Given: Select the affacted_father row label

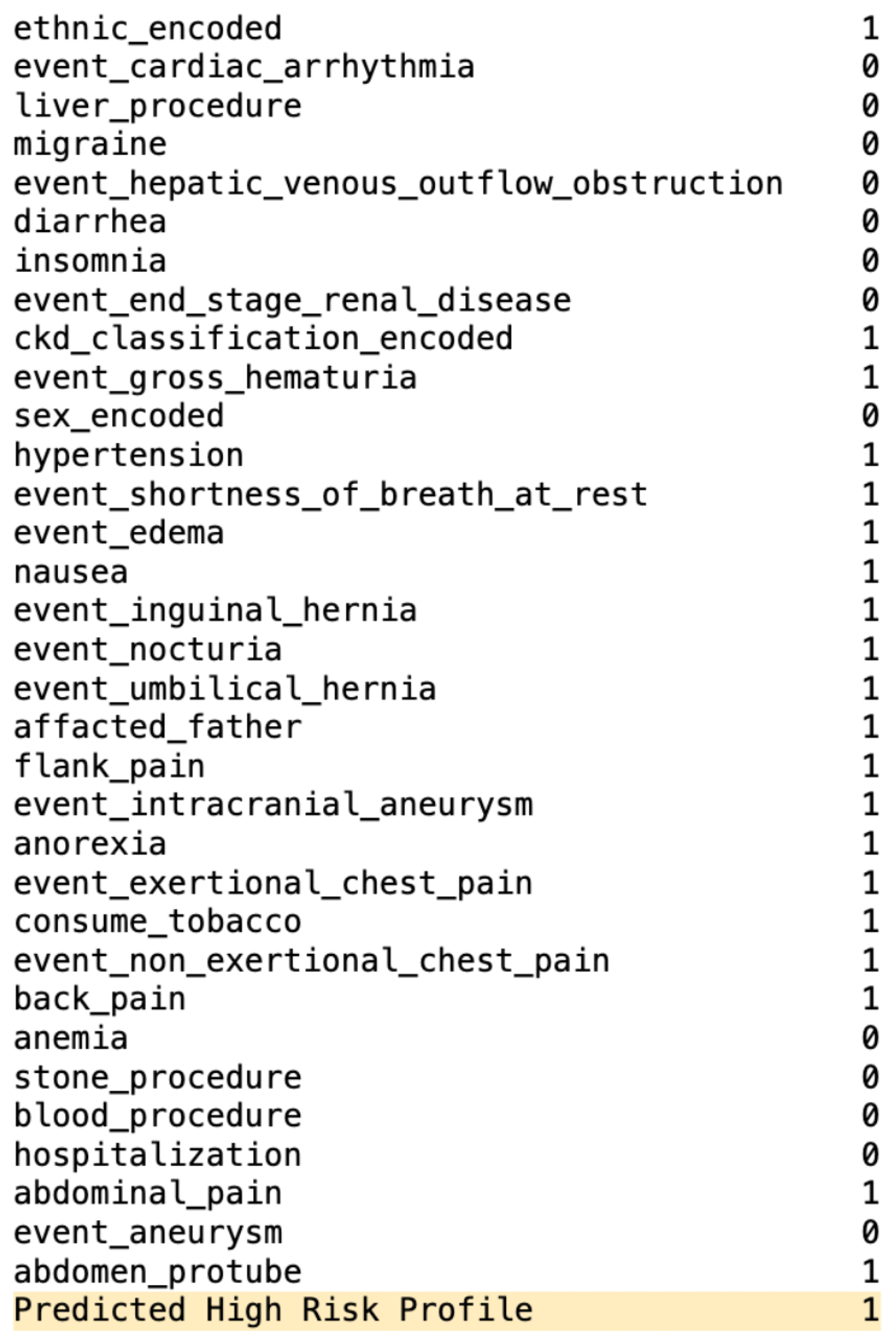Looking at the screenshot, I should pyautogui.click(x=157, y=727).
